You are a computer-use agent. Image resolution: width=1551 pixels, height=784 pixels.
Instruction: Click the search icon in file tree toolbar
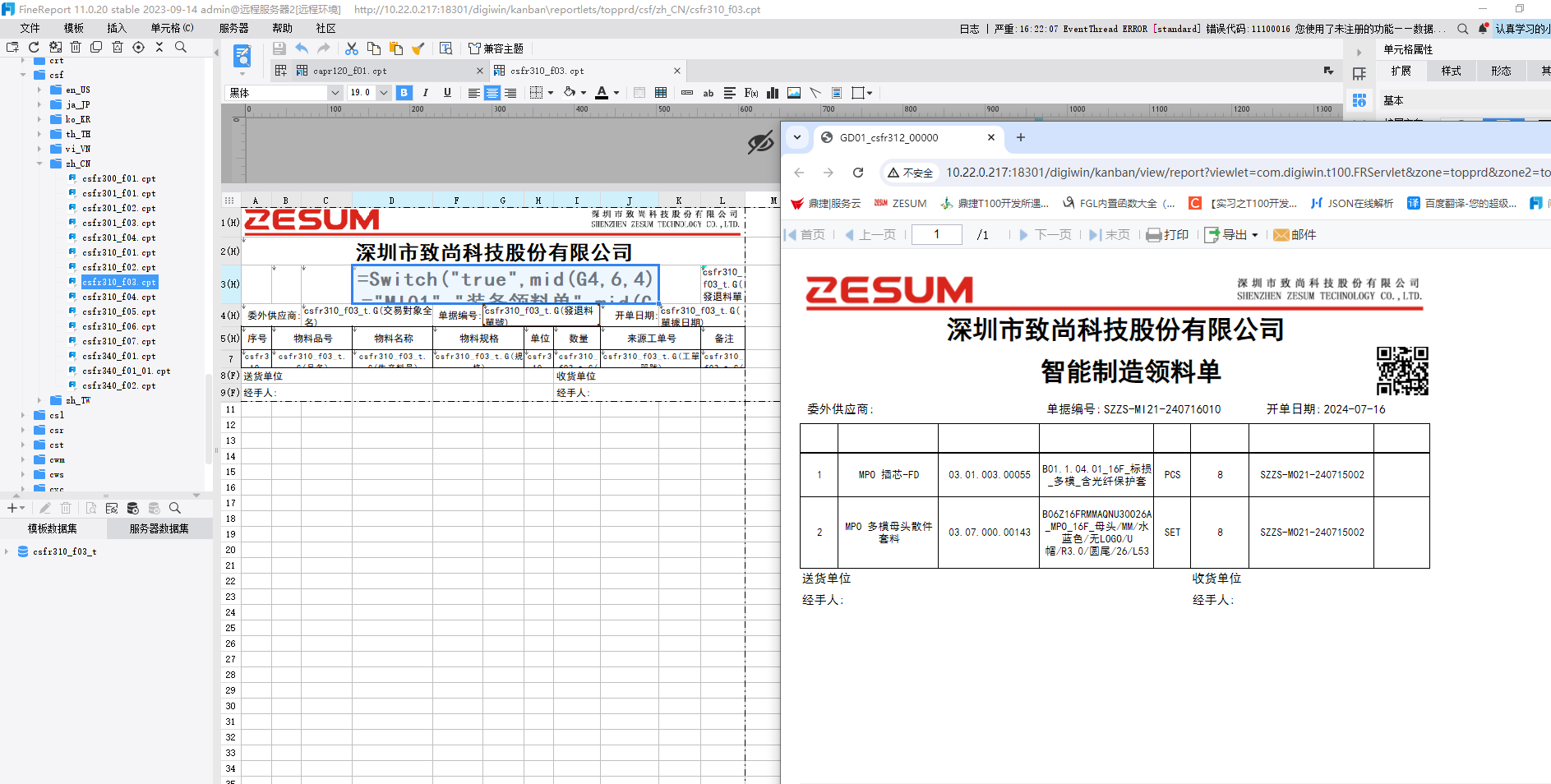181,48
